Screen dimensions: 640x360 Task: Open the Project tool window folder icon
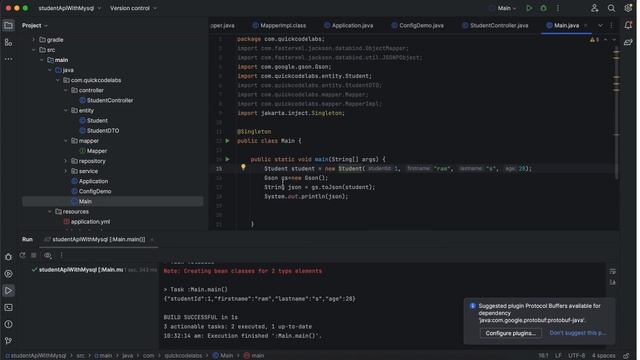[8, 25]
